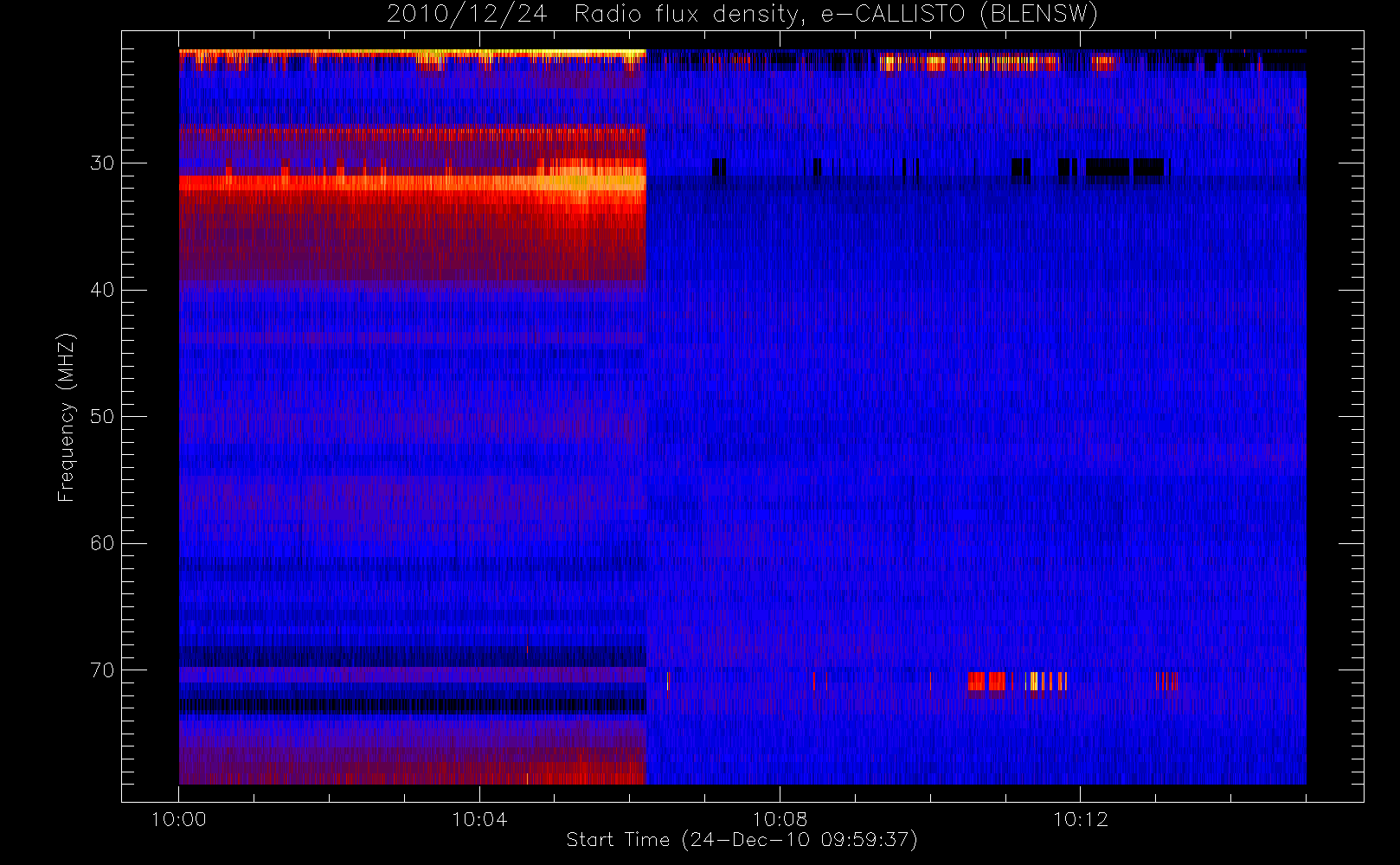This screenshot has height=865, width=1400.
Task: Click the 30 frequency tick label
Action: coord(102,163)
